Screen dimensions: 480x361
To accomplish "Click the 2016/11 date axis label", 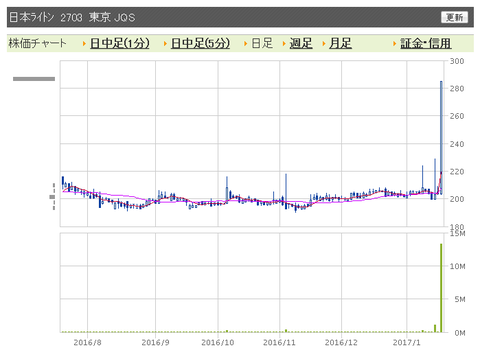I will tap(279, 342).
